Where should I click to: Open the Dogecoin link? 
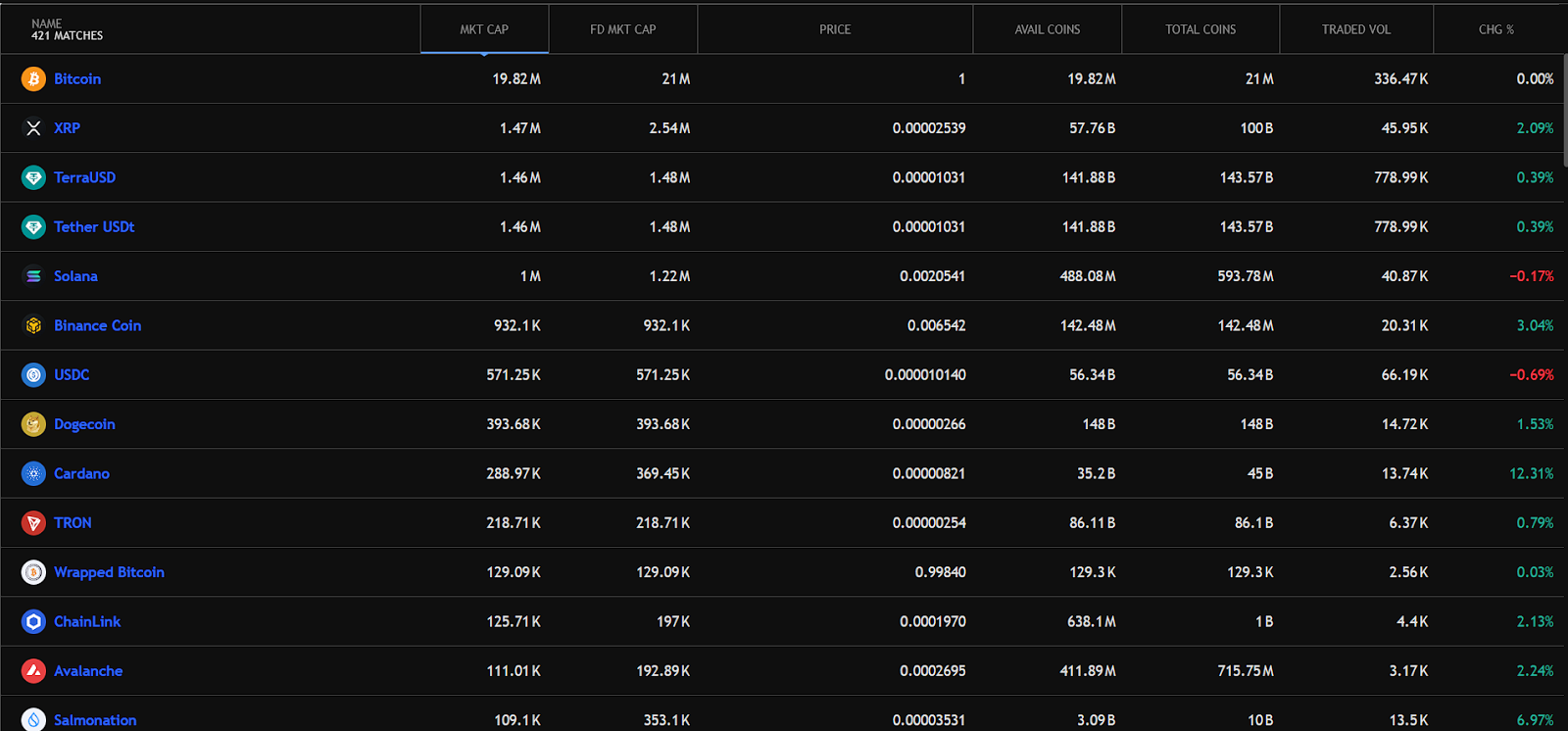pos(84,424)
